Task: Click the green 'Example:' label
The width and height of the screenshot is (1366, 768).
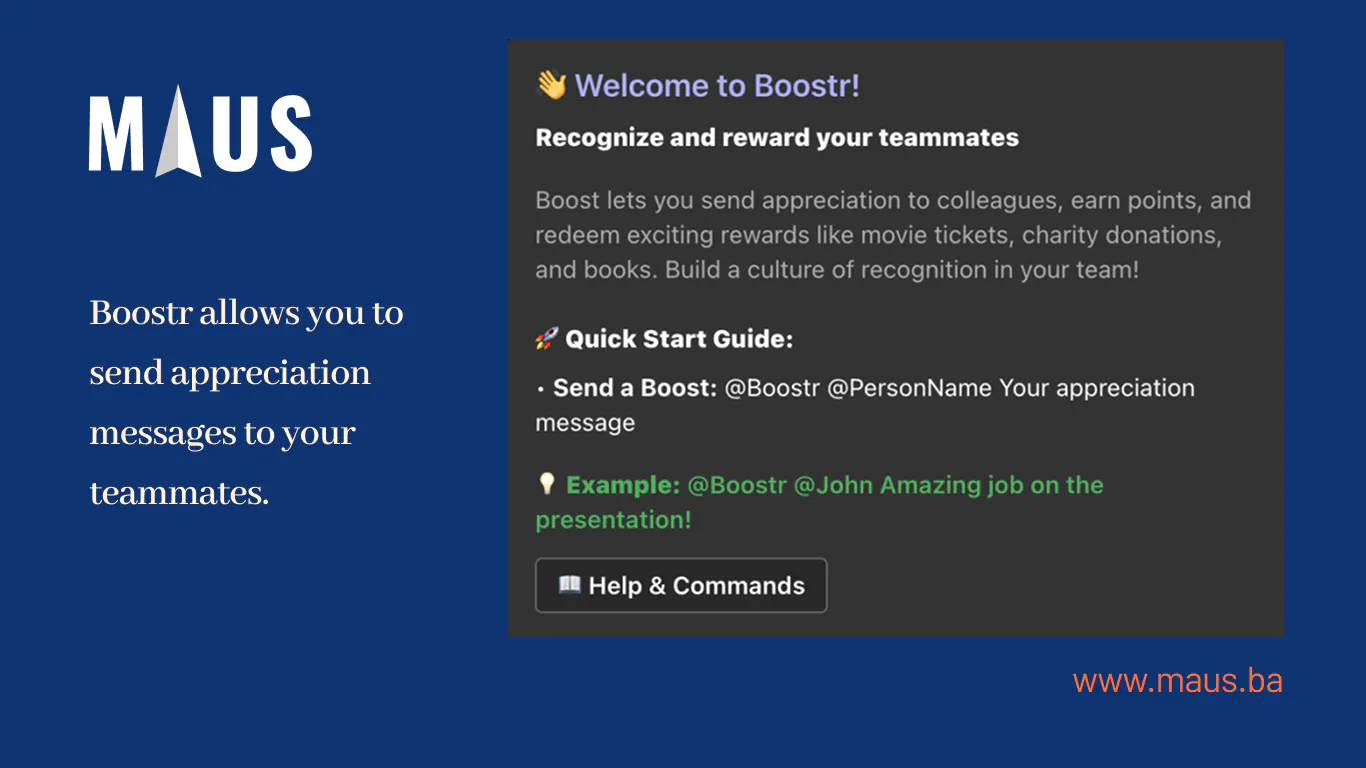Action: pyautogui.click(x=623, y=485)
